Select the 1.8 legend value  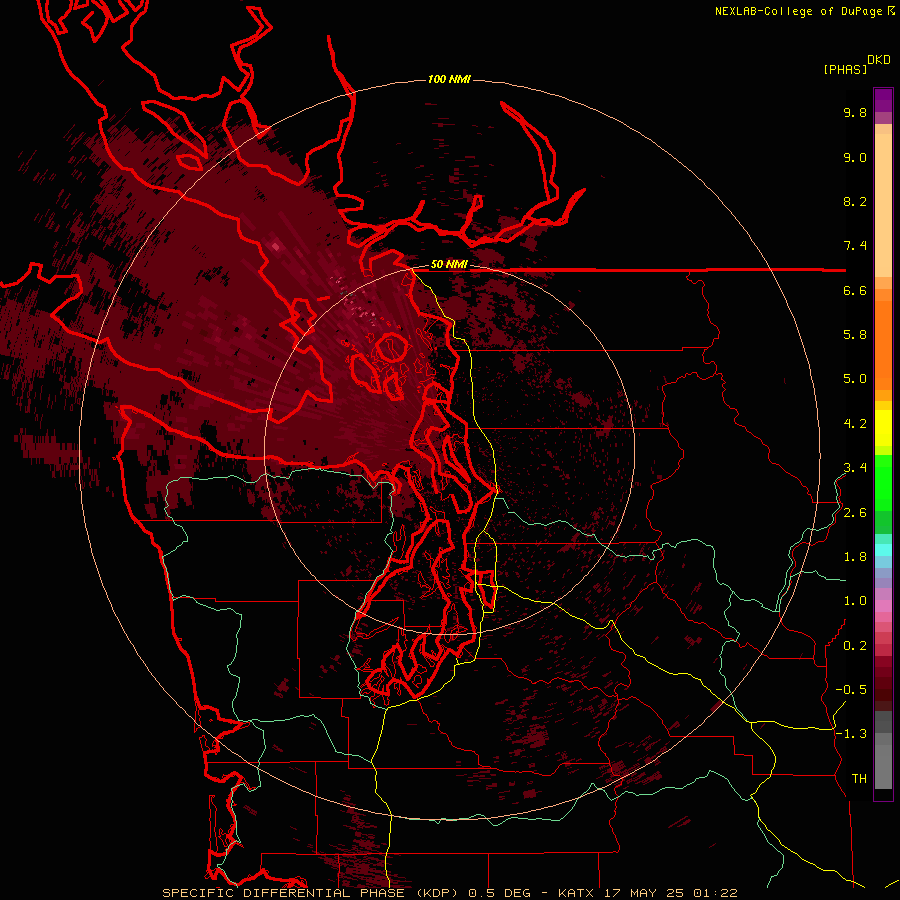[x=855, y=557]
